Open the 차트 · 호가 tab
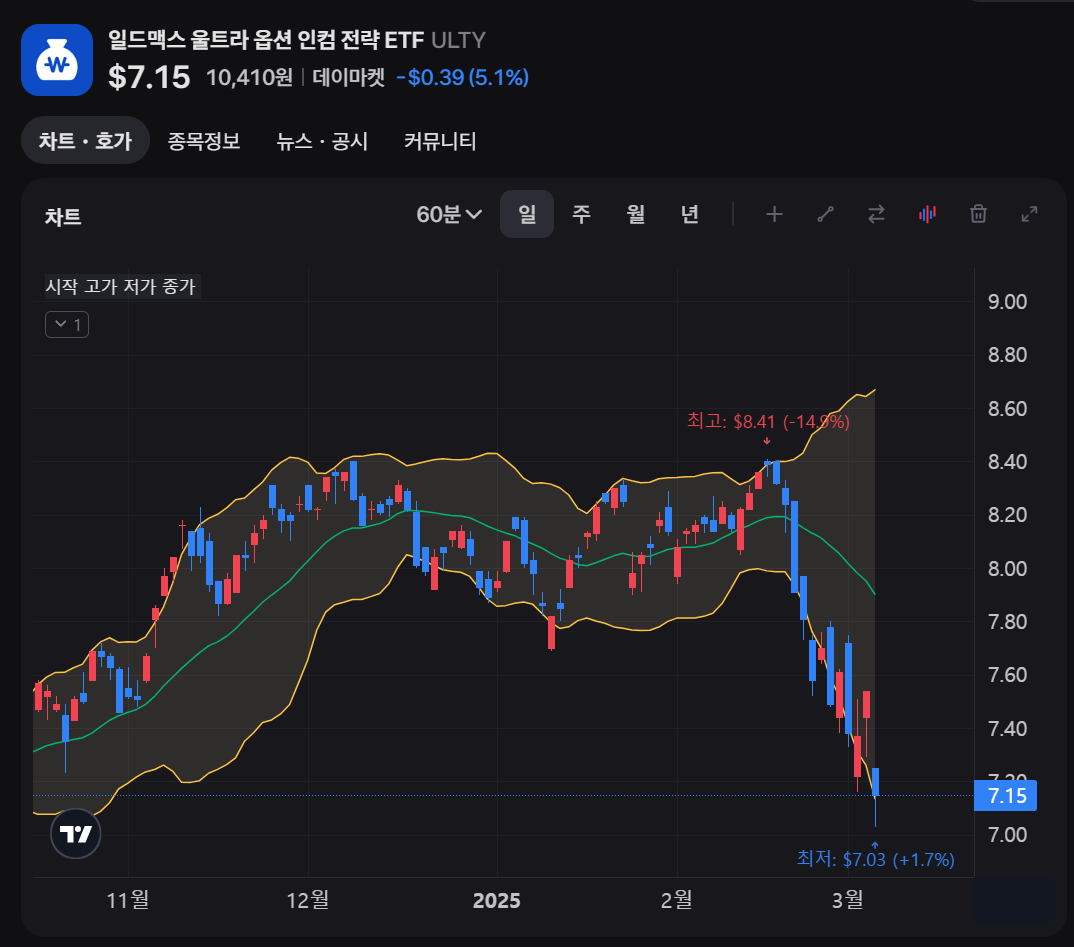Viewport: 1074px width, 947px height. point(85,140)
